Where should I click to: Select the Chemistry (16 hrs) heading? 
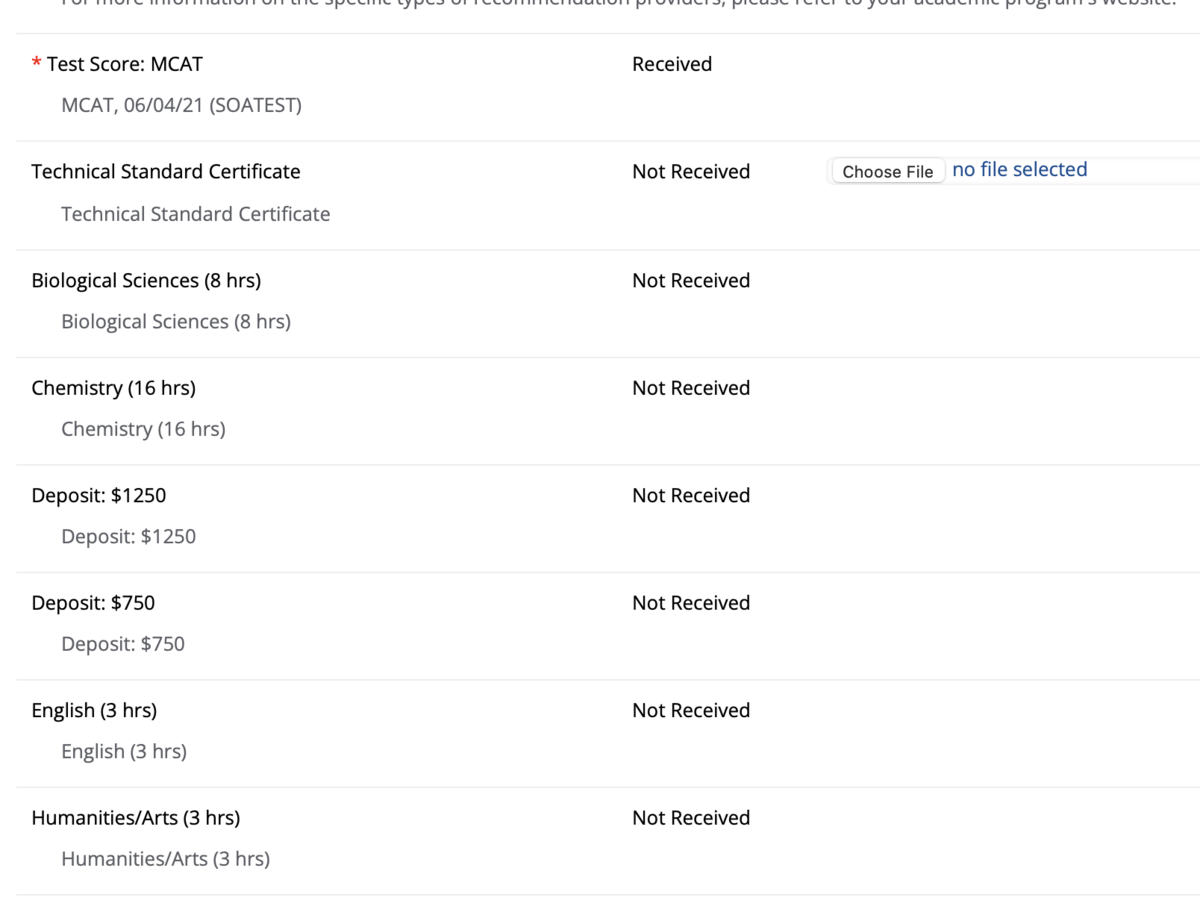pyautogui.click(x=113, y=388)
